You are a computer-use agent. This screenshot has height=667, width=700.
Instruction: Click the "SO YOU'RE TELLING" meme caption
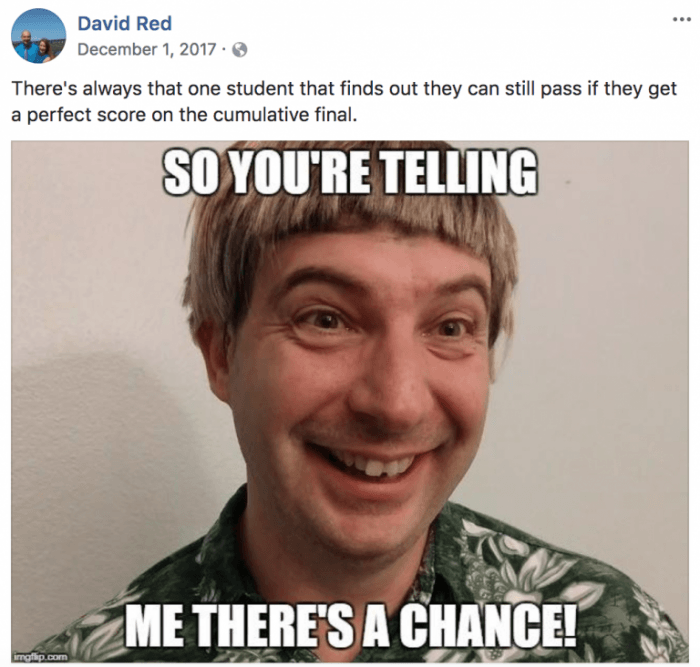(x=350, y=173)
